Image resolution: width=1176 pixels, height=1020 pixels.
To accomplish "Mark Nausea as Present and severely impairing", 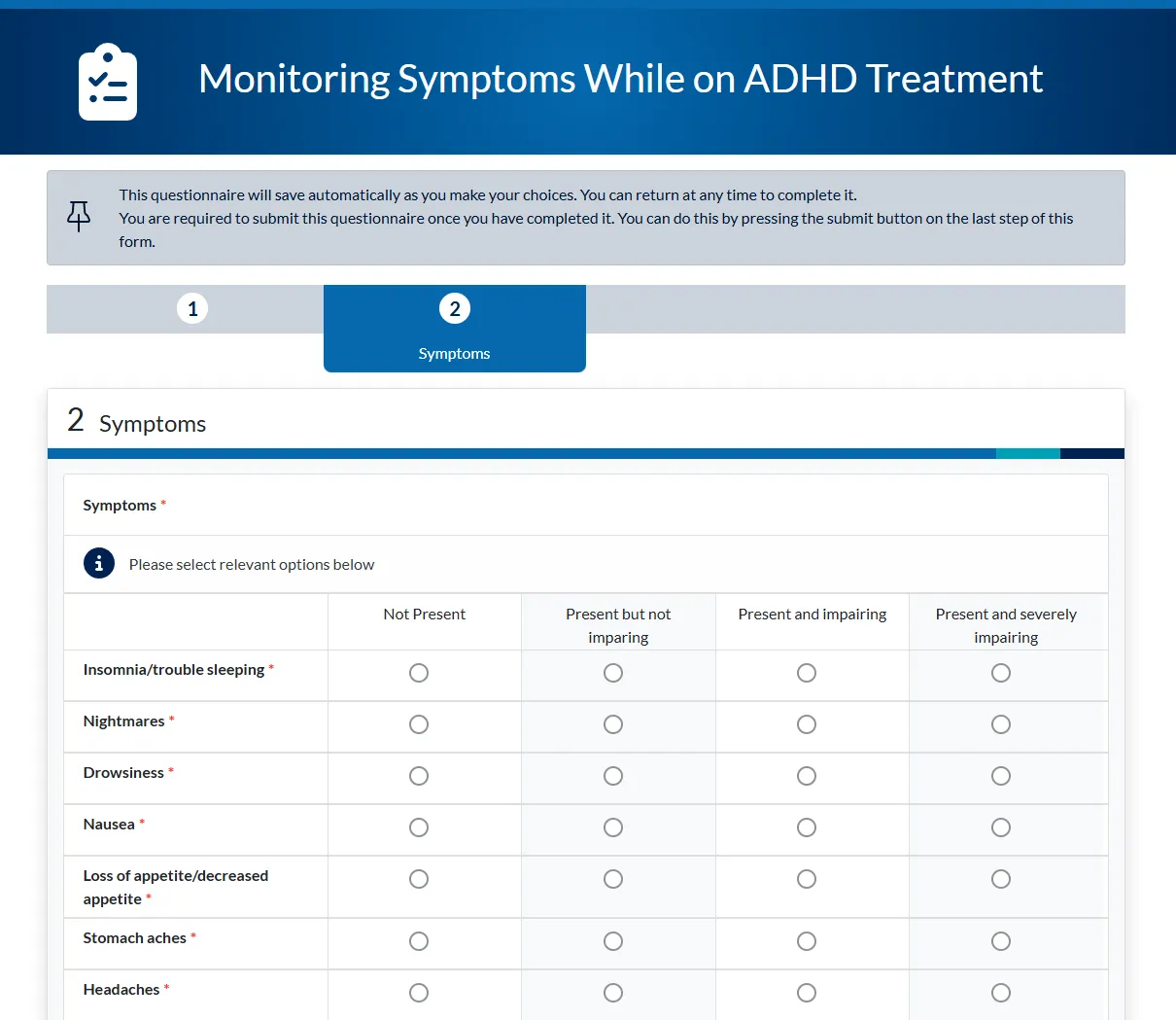I will (x=1001, y=827).
